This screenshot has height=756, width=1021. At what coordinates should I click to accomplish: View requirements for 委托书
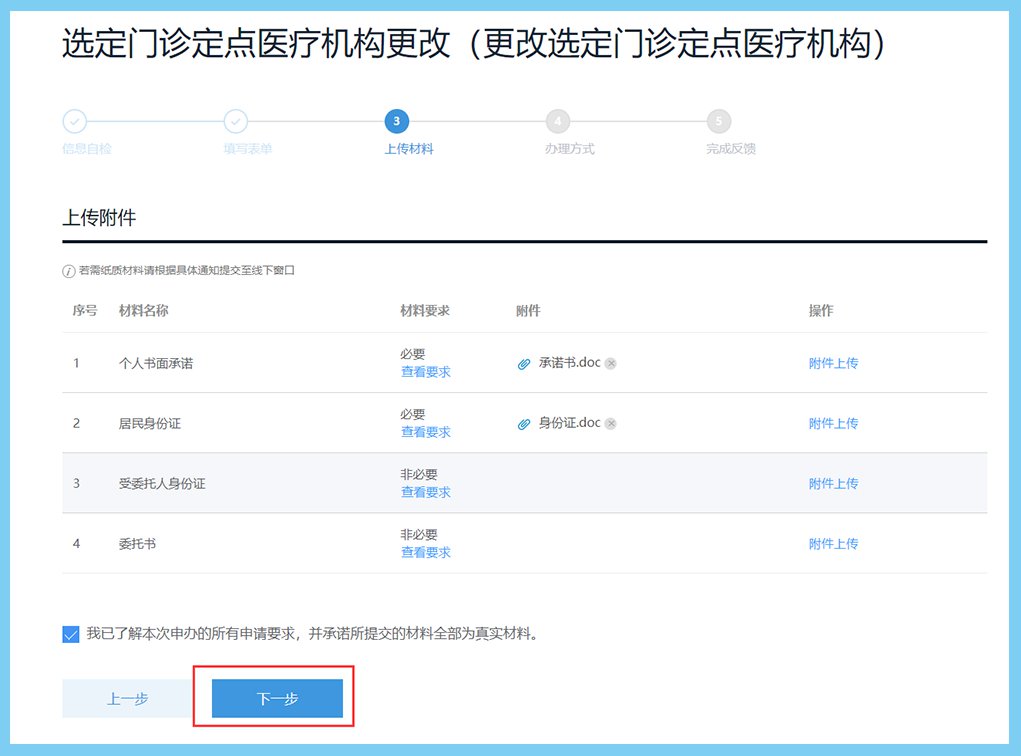426,552
